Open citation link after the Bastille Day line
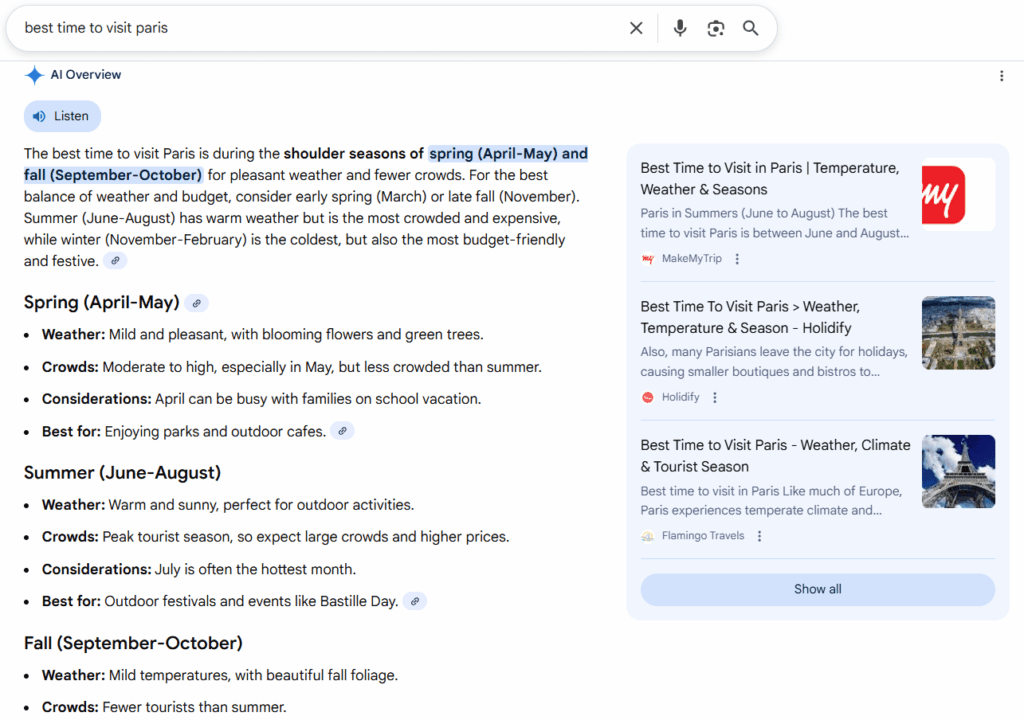Image resolution: width=1024 pixels, height=720 pixels. pos(414,601)
